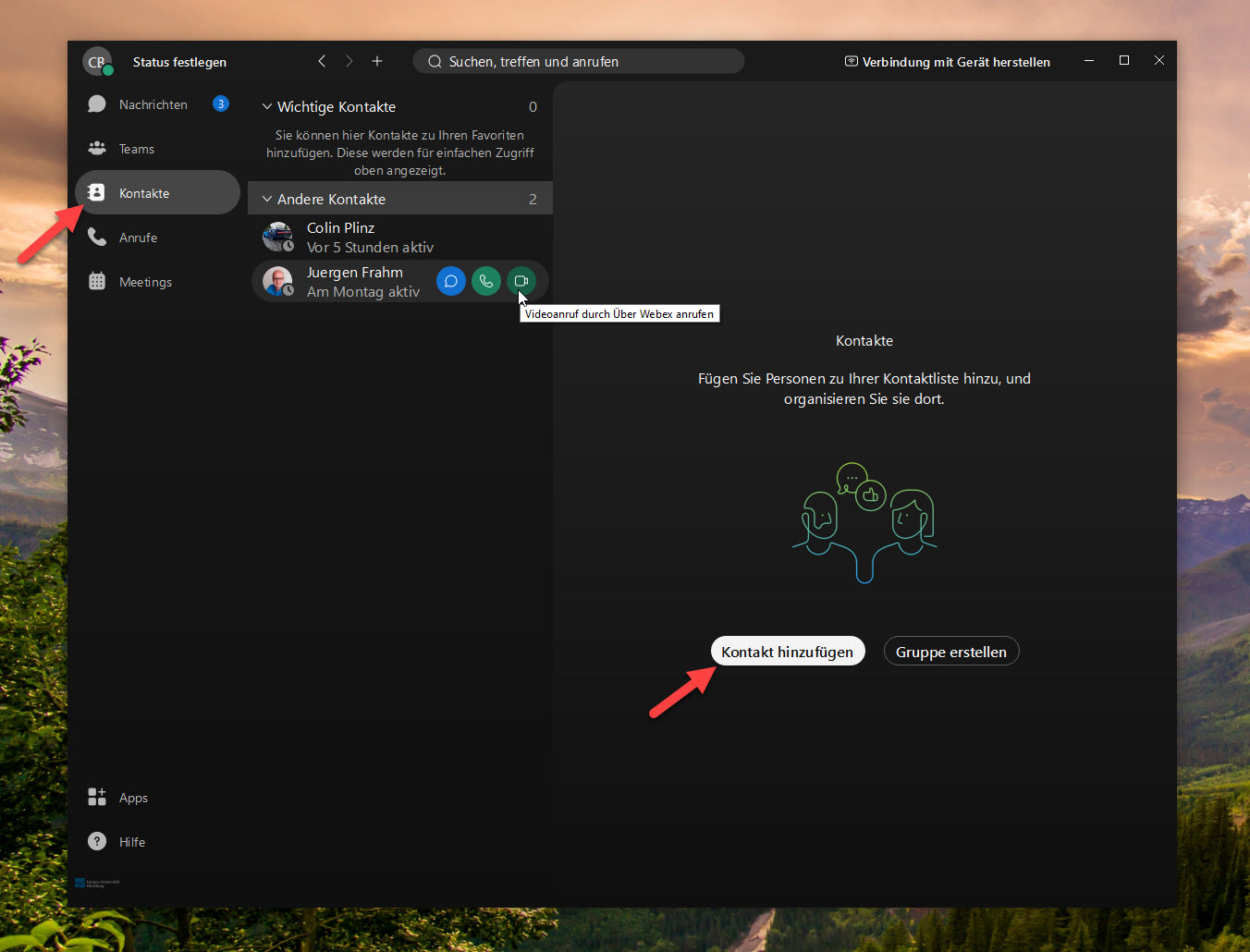Go back using the left arrow

322,61
